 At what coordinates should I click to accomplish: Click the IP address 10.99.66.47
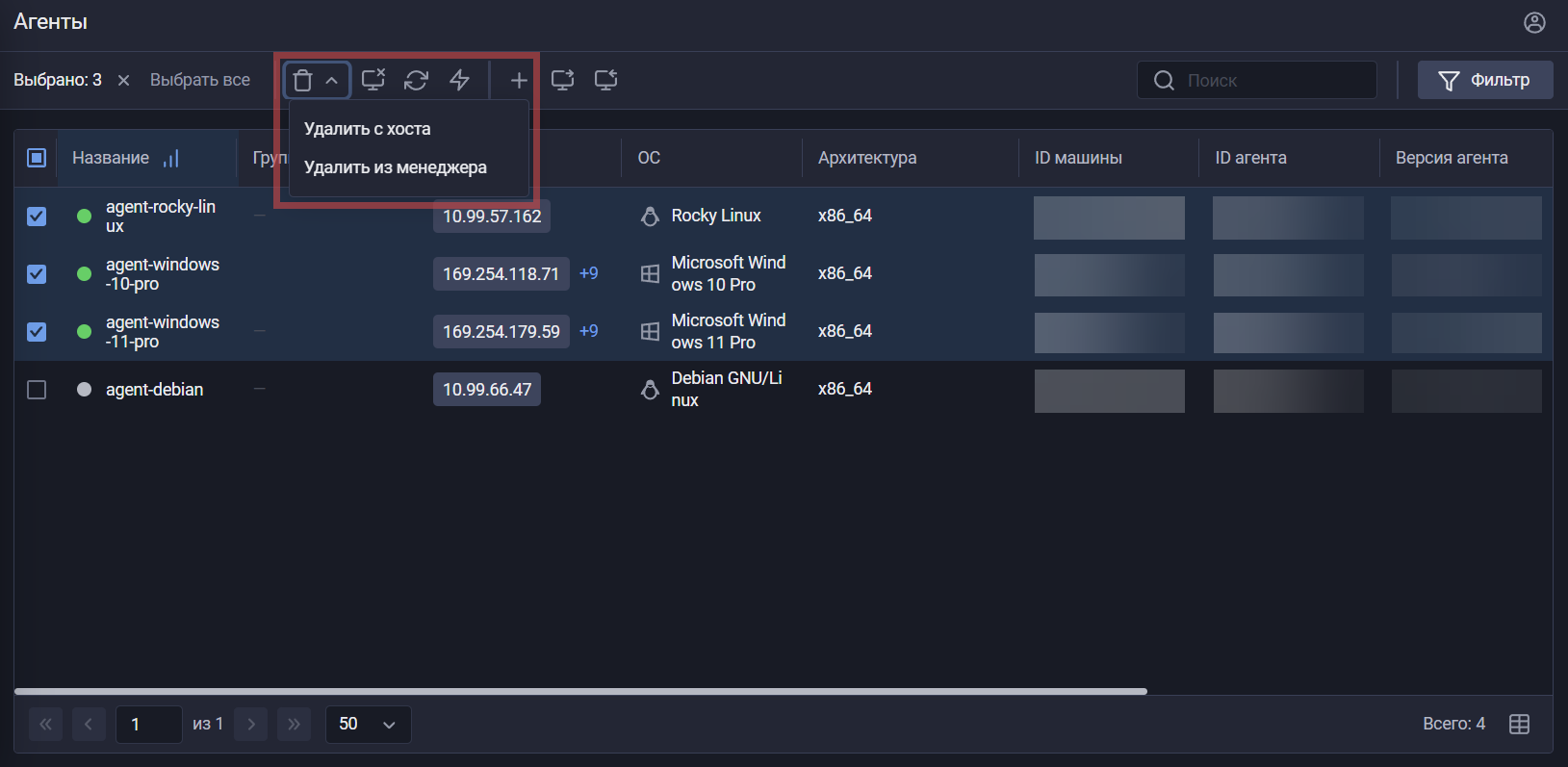(x=487, y=390)
